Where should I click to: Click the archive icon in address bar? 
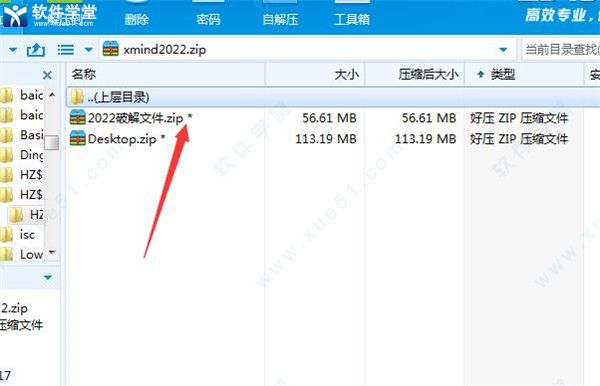point(111,49)
